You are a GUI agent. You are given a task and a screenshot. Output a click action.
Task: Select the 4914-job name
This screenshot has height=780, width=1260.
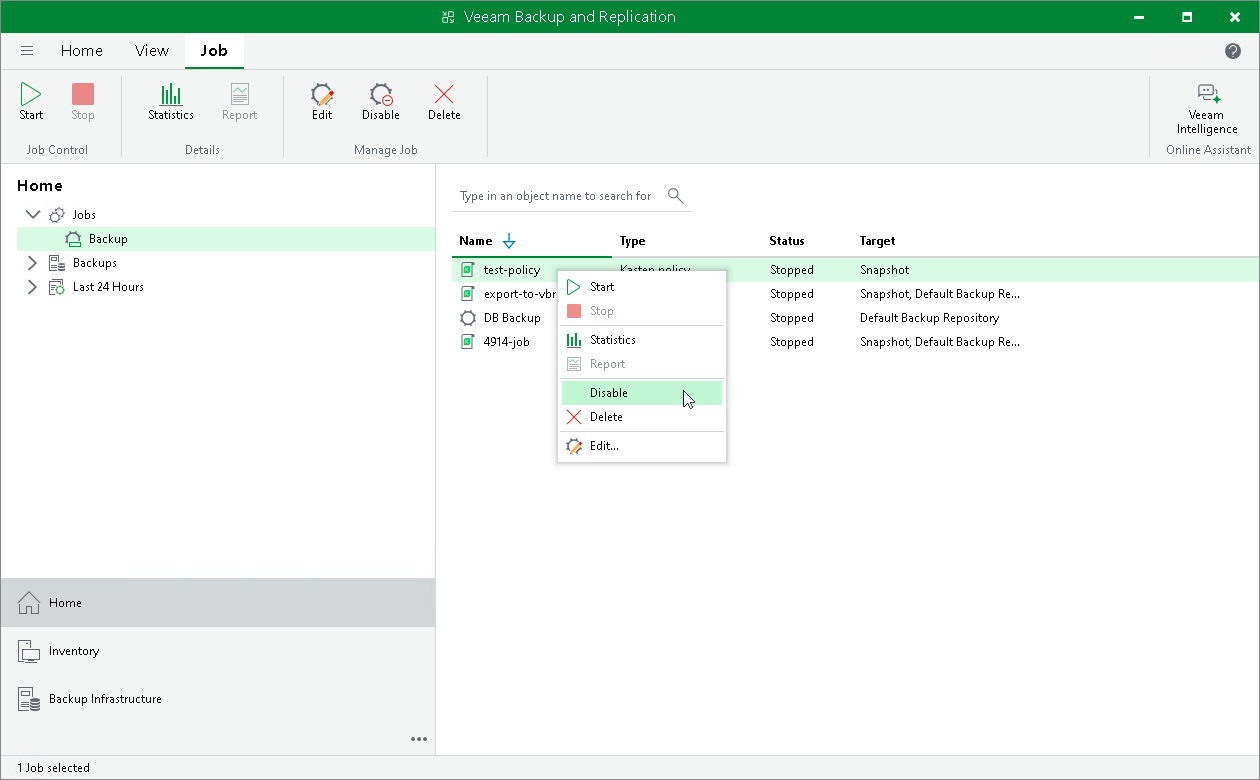tap(507, 342)
